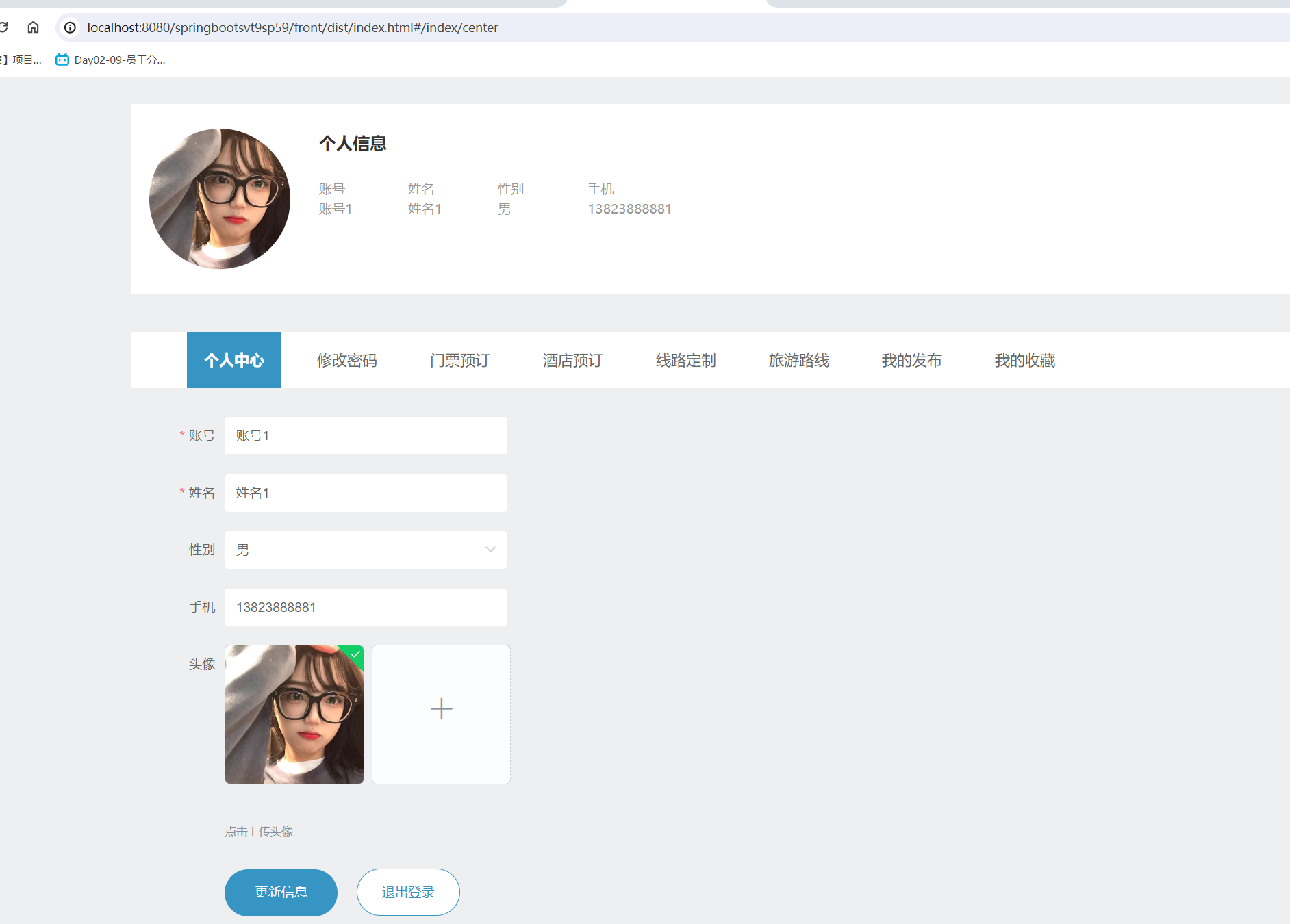Image resolution: width=1290 pixels, height=924 pixels.
Task: Go to the browser home page icon
Action: click(x=33, y=27)
